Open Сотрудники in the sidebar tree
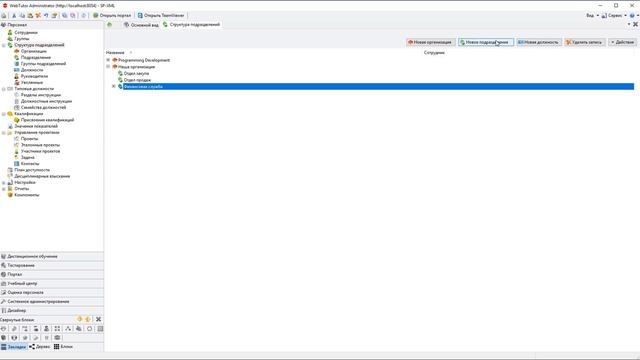Screen dimensions: 640x360 click(26, 32)
